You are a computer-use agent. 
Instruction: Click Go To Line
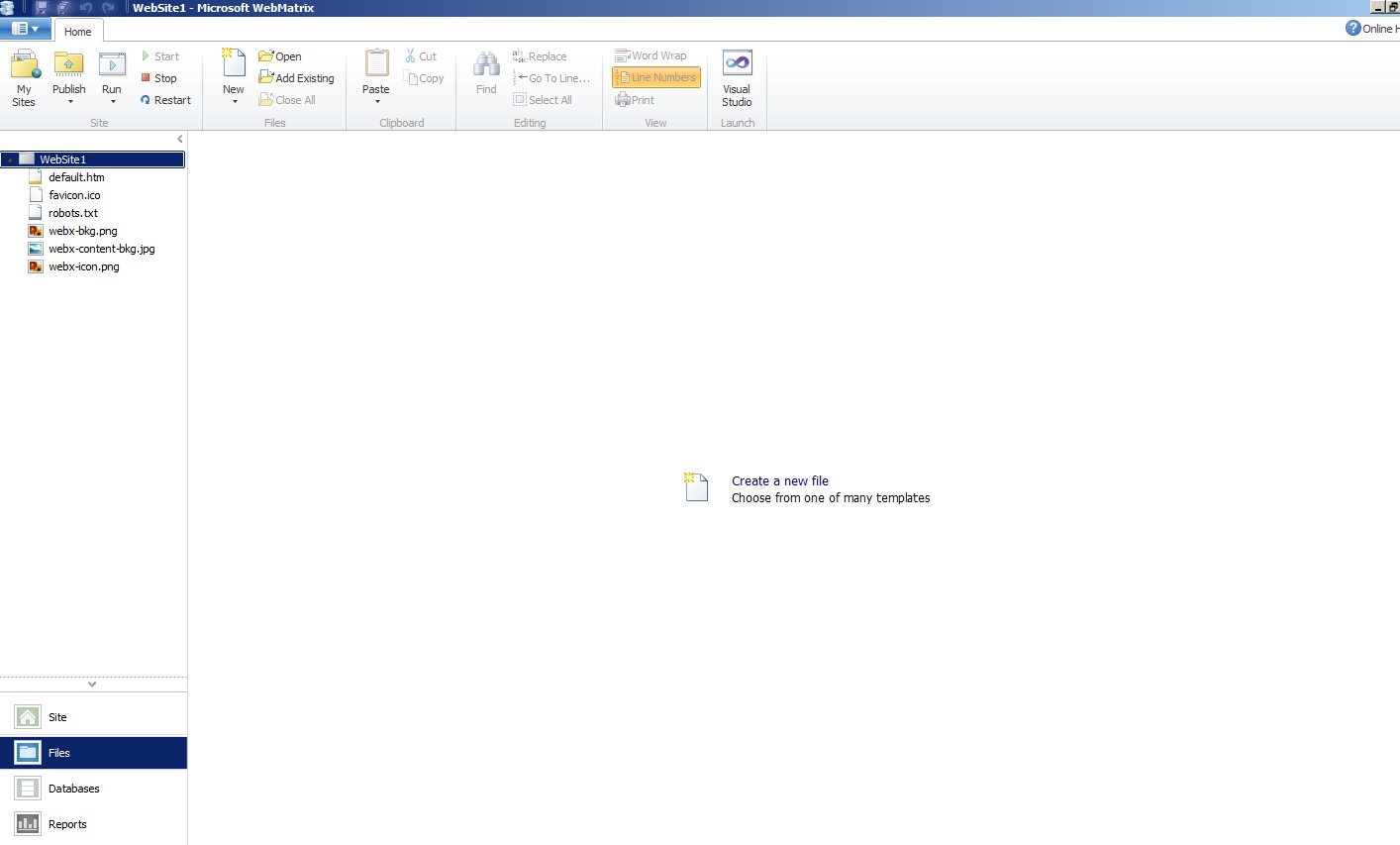(552, 78)
